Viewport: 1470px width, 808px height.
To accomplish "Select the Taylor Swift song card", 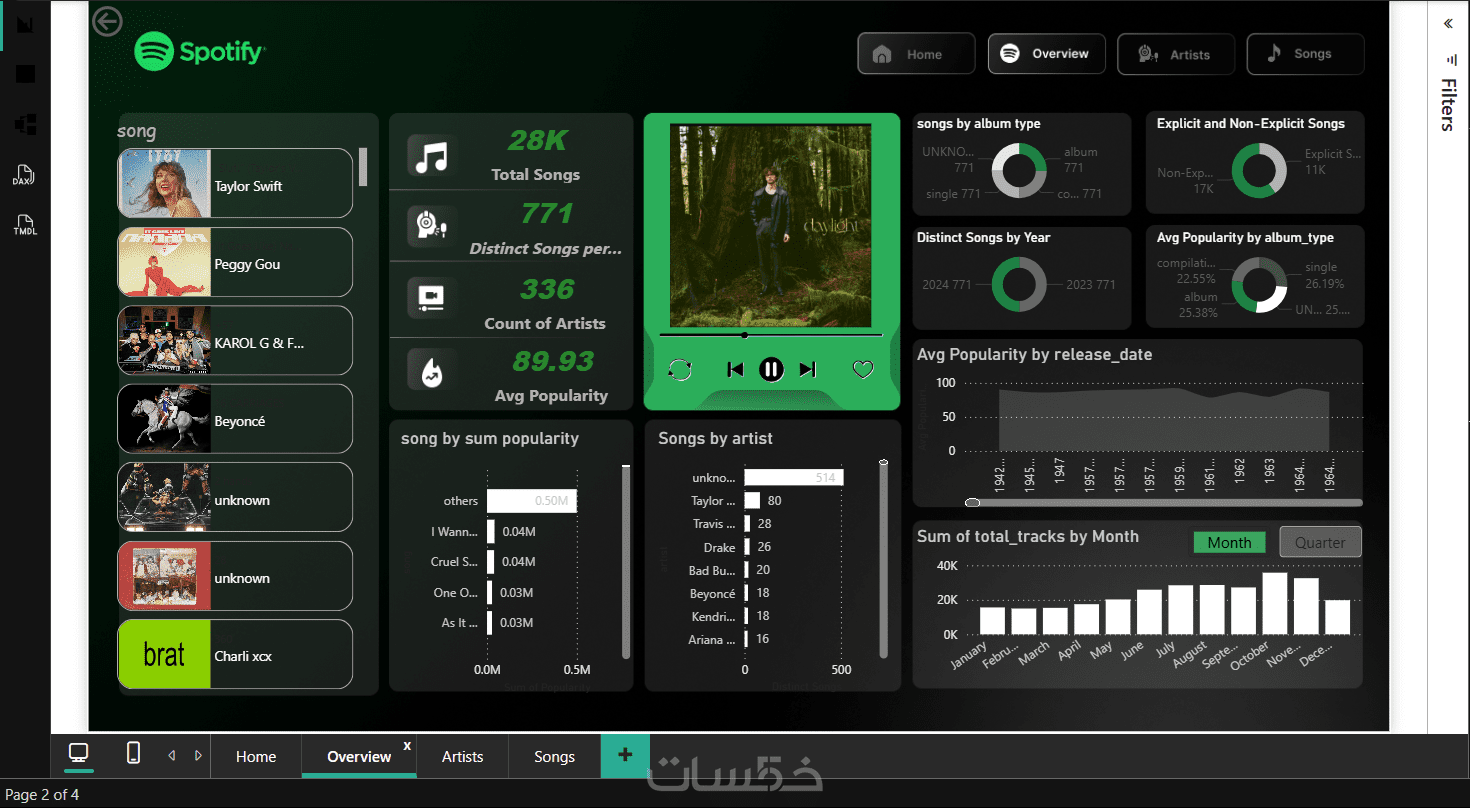I will pos(236,183).
